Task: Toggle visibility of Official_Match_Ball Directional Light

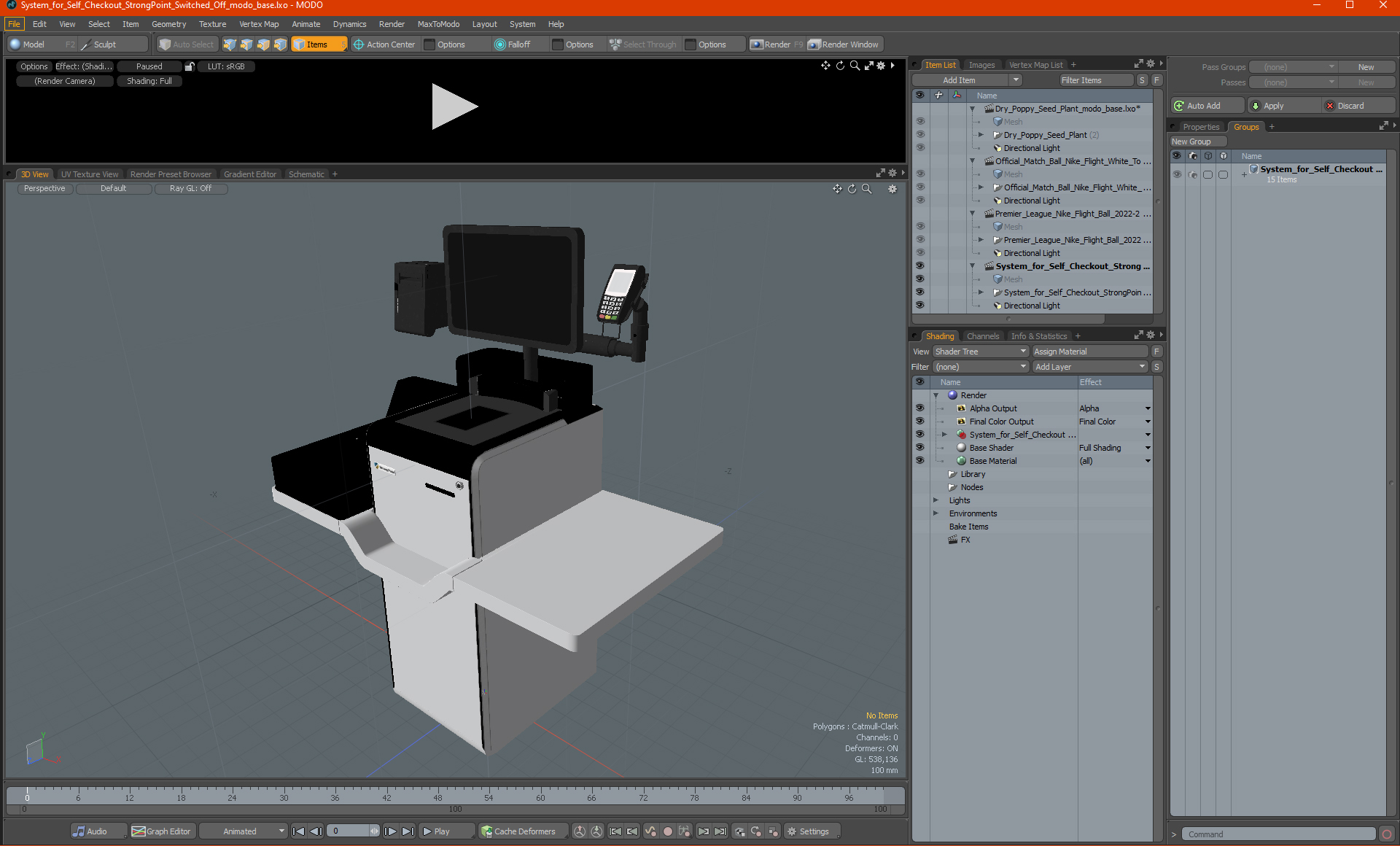Action: 919,201
